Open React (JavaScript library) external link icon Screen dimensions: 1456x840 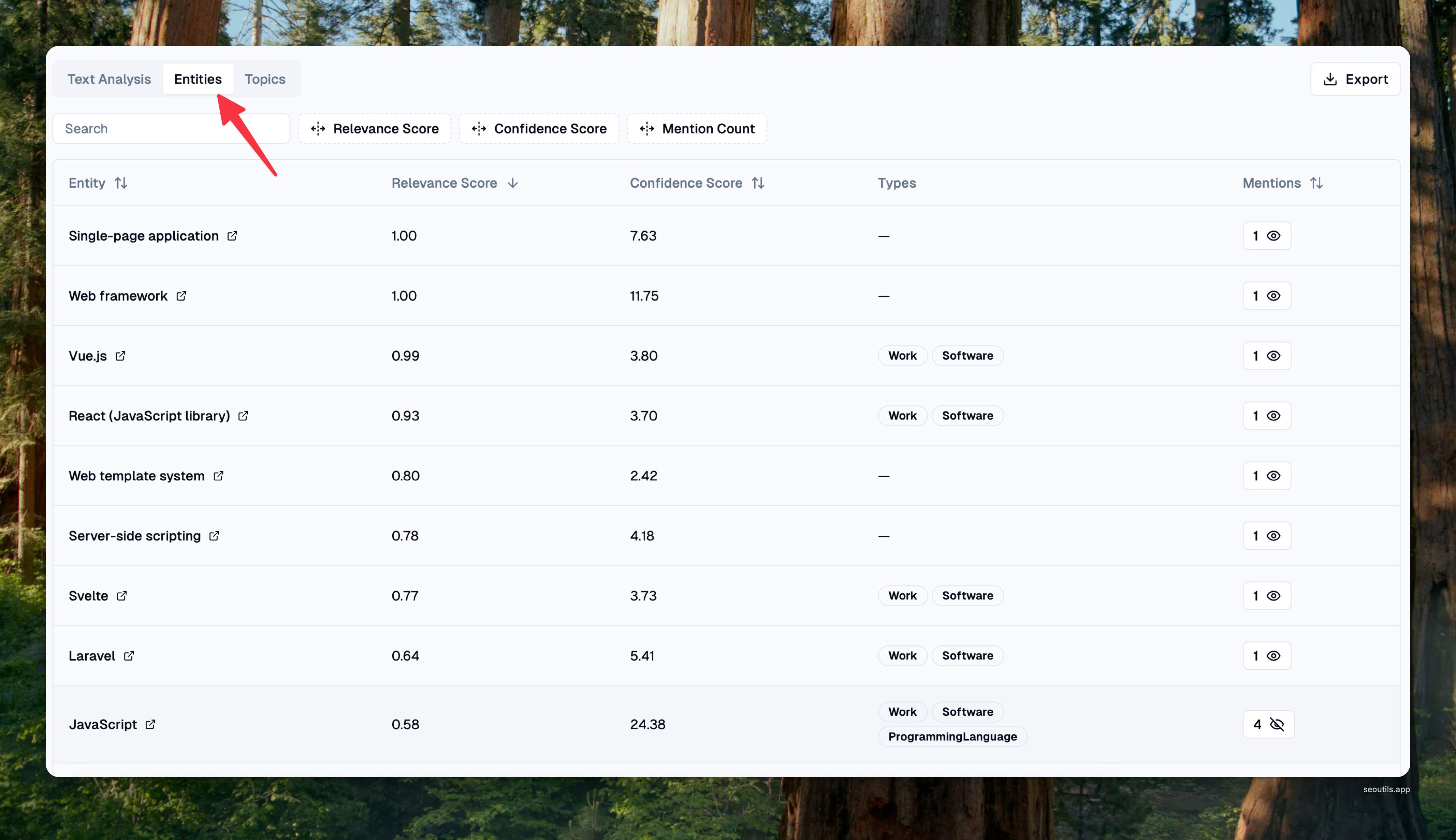click(x=243, y=416)
